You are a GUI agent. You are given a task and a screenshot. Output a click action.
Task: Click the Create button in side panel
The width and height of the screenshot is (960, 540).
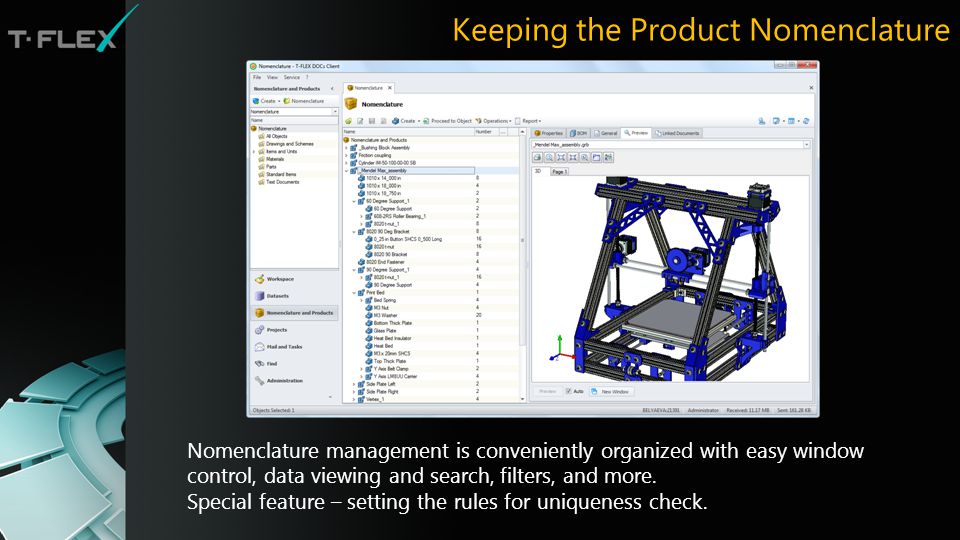click(x=264, y=101)
